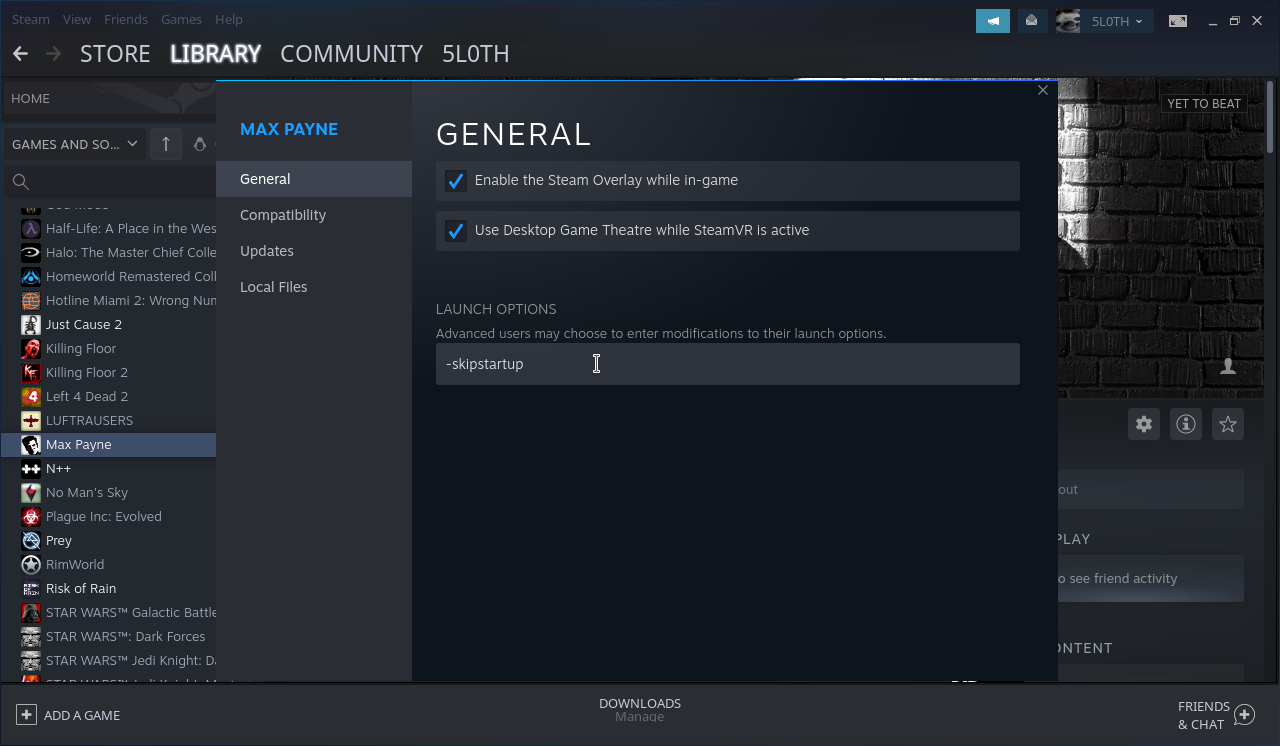
Task: Click the Plague Inc: Evolved icon
Action: point(31,516)
